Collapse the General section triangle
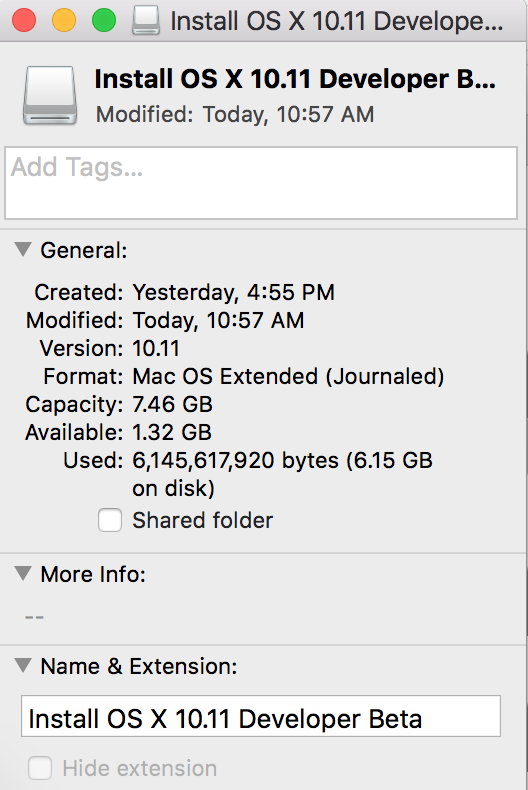Screen dimensions: 528x790 tap(23, 249)
